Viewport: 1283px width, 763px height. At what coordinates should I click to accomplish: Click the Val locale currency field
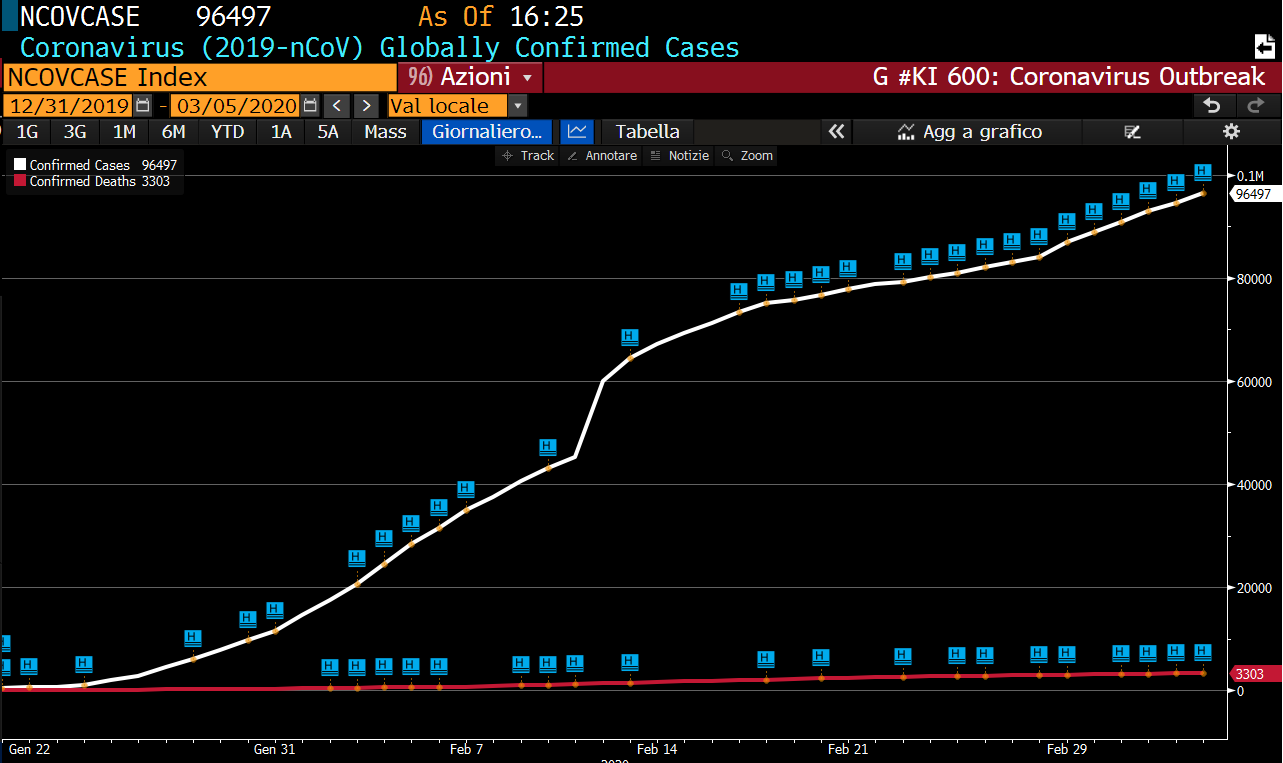pyautogui.click(x=448, y=106)
